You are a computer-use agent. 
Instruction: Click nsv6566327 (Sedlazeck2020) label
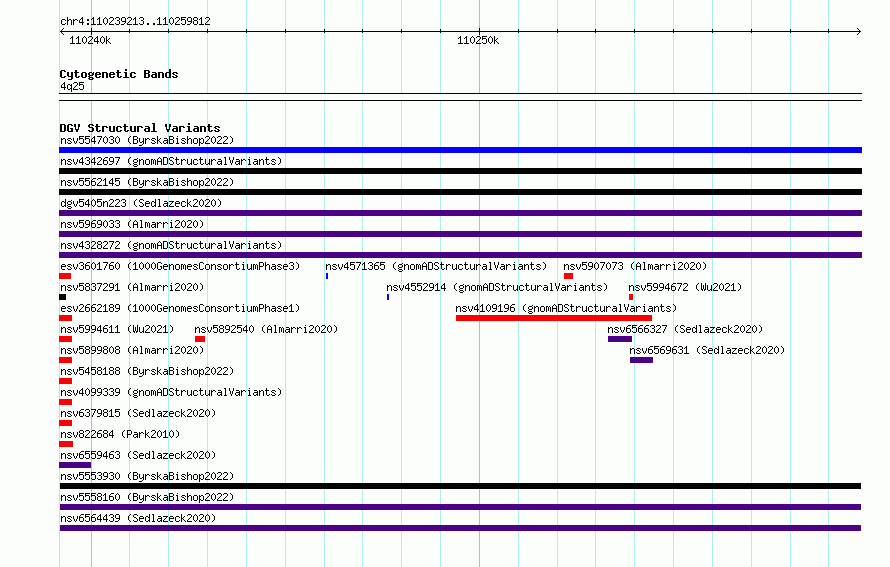point(685,329)
